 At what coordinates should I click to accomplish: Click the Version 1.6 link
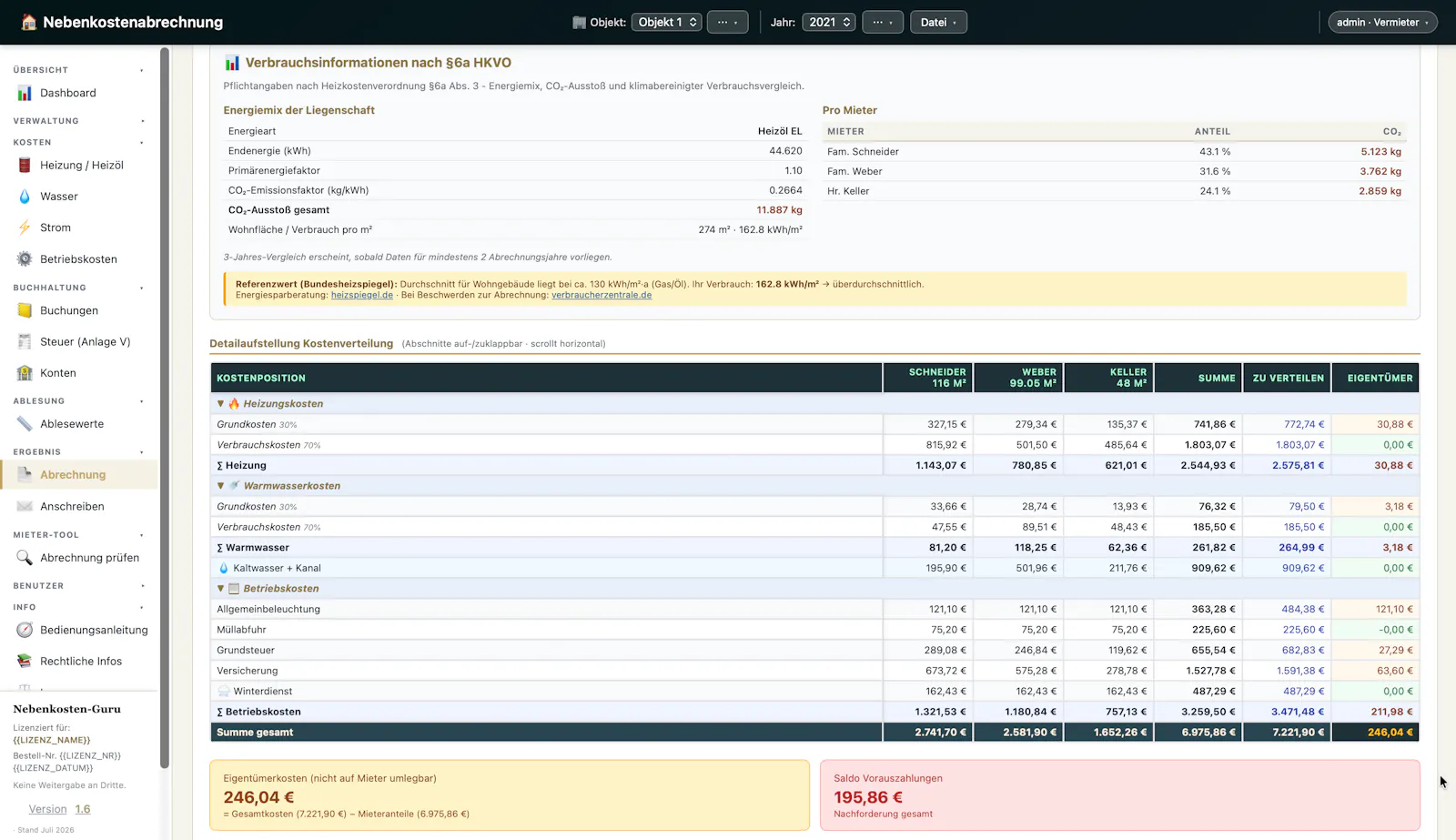point(59,809)
